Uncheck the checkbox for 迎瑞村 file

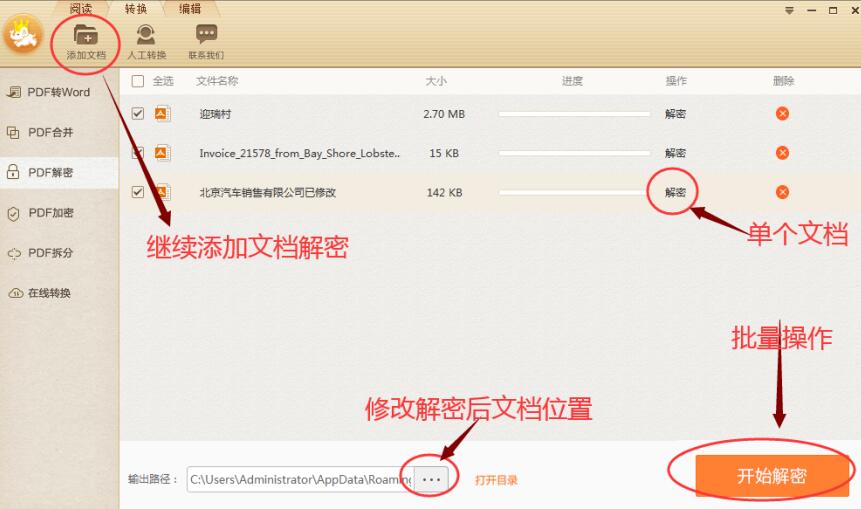[138, 114]
